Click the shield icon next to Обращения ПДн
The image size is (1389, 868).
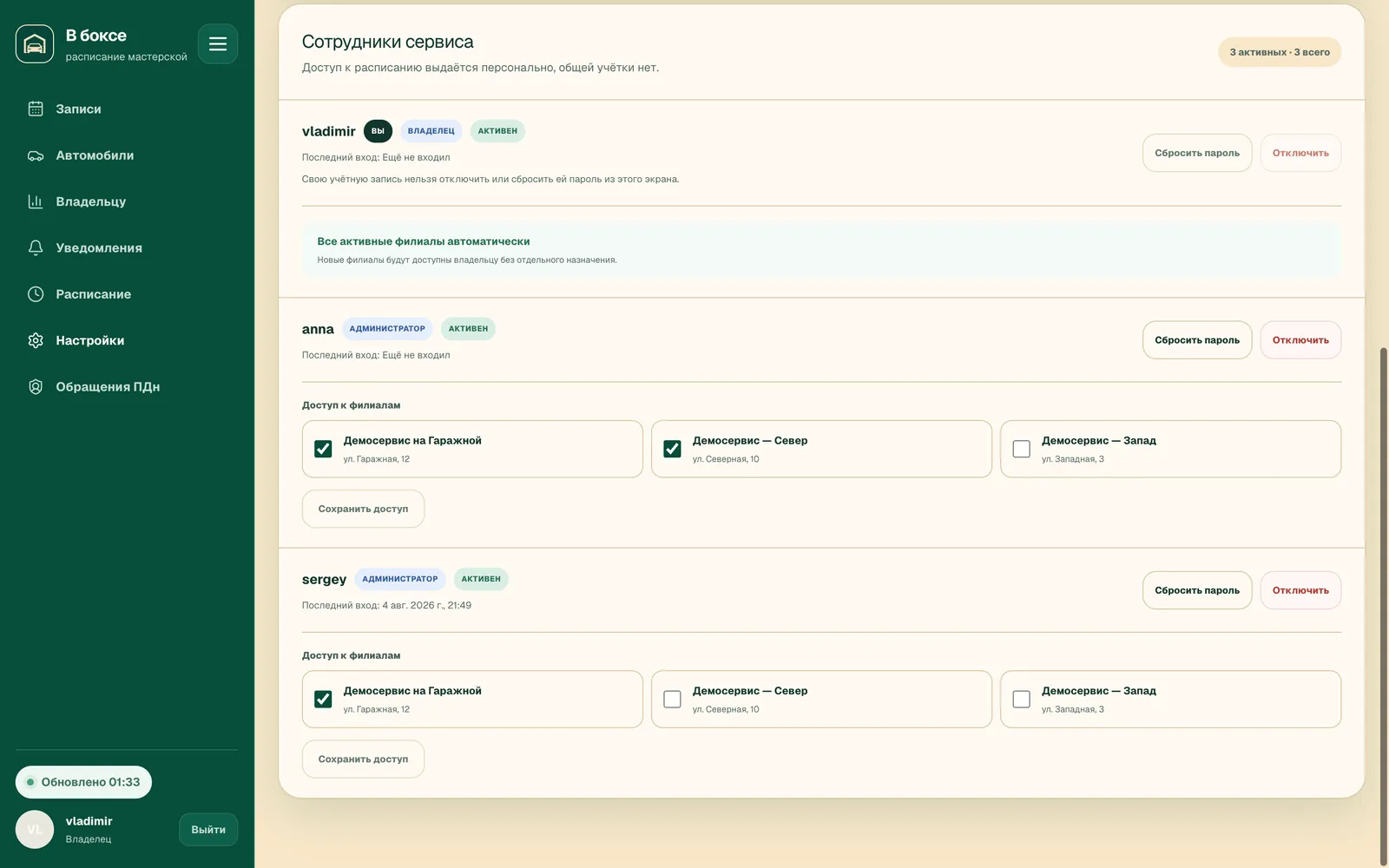[36, 386]
